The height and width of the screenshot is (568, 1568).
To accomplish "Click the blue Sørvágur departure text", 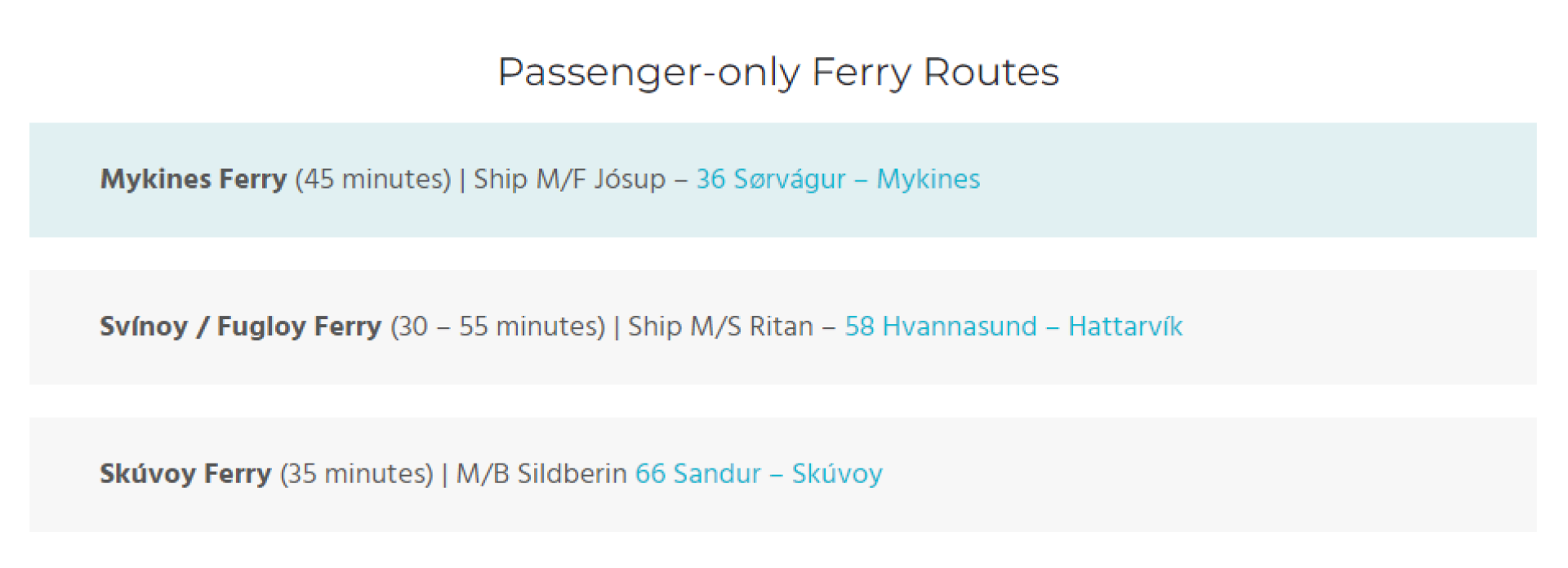I will tap(789, 179).
